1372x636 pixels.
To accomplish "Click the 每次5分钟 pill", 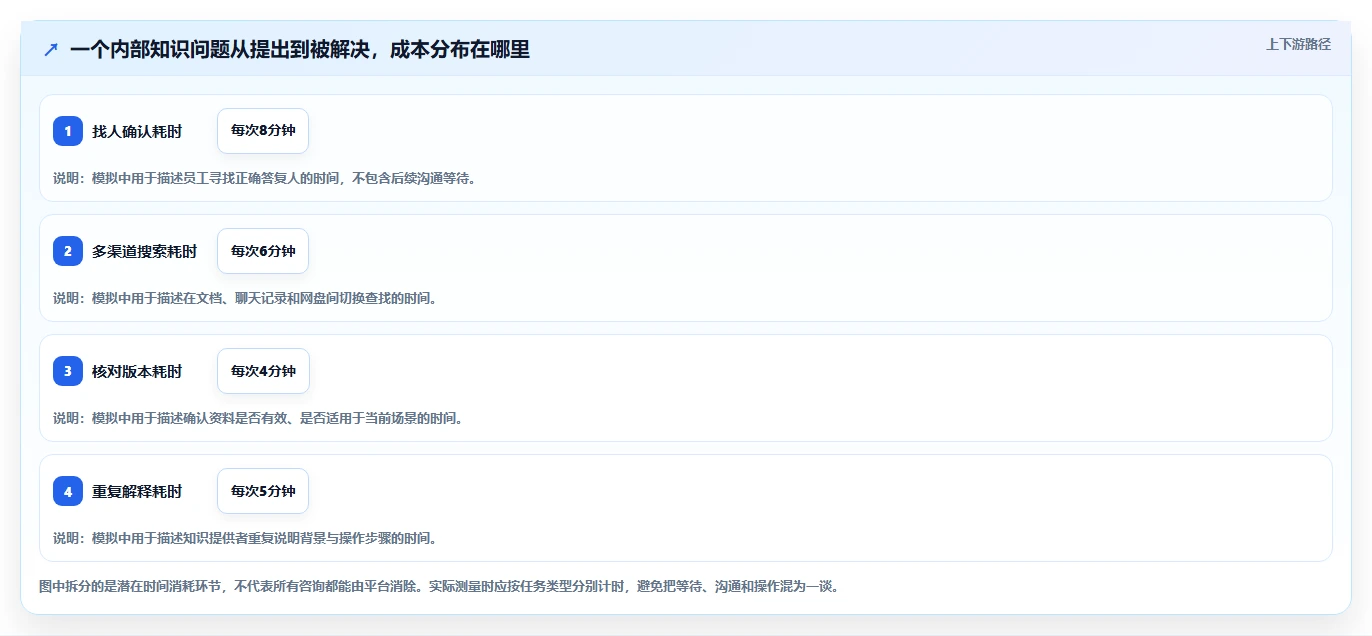I will pyautogui.click(x=263, y=491).
